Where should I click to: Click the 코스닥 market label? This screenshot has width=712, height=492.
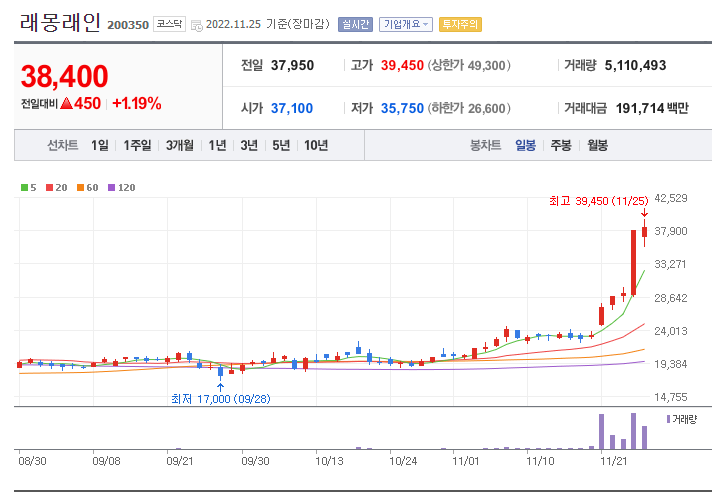point(169,24)
